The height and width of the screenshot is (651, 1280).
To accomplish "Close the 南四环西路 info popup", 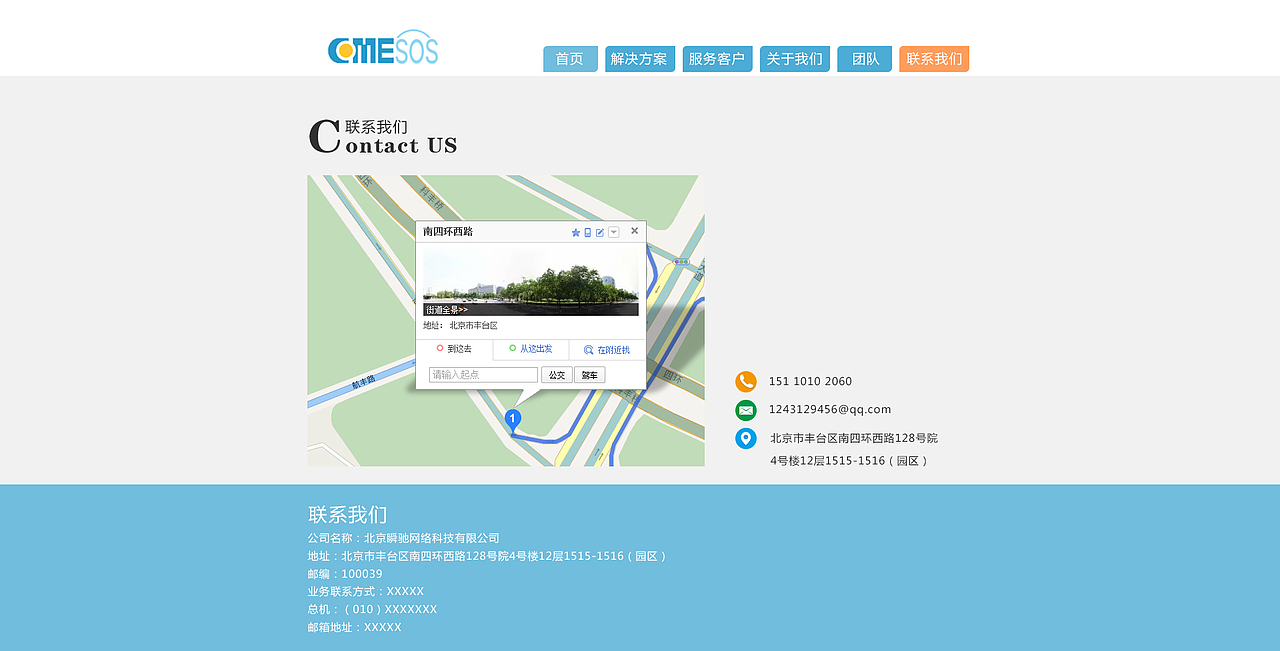I will tap(634, 231).
